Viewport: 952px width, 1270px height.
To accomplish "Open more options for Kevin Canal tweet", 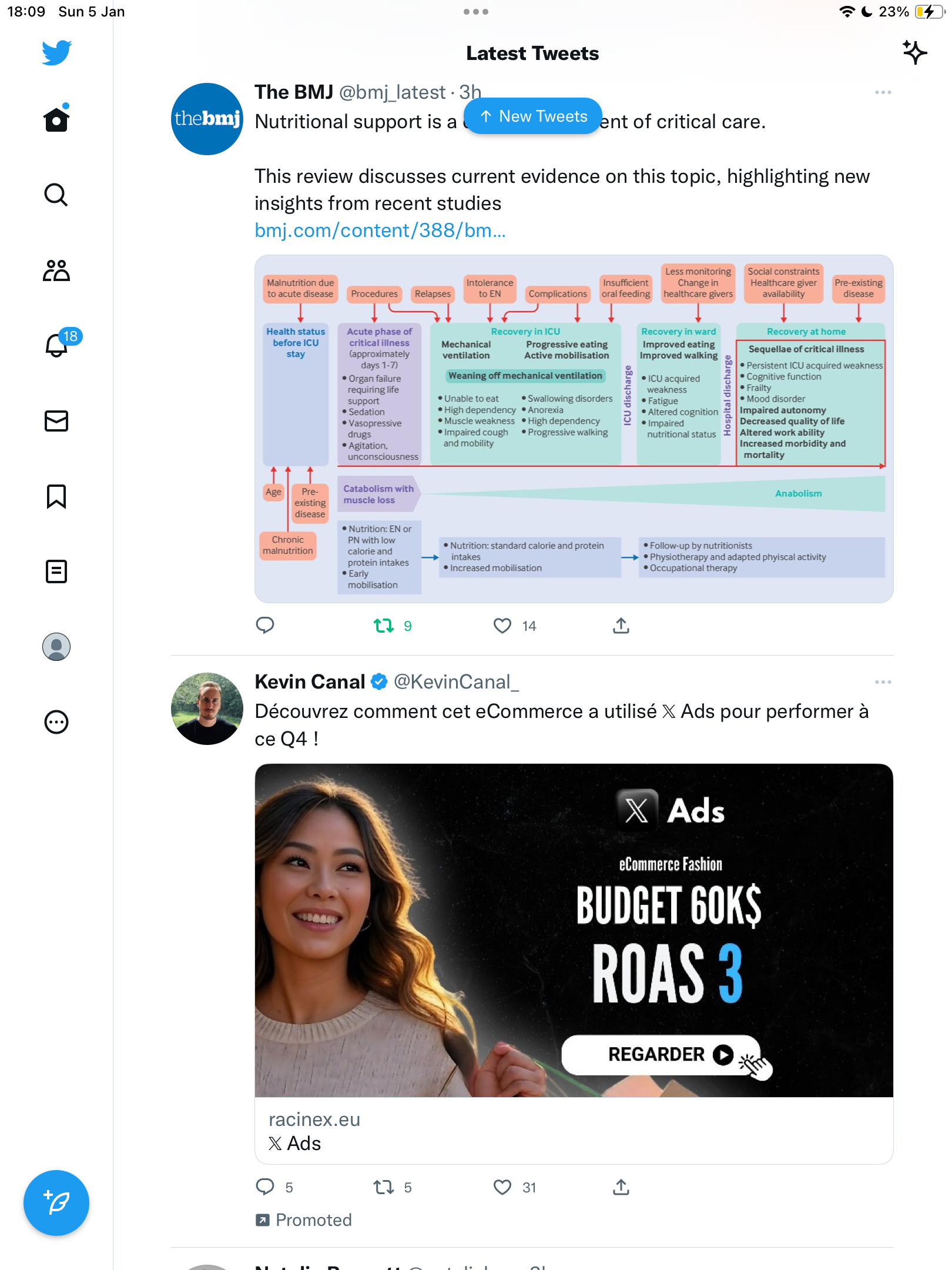I will click(x=883, y=682).
